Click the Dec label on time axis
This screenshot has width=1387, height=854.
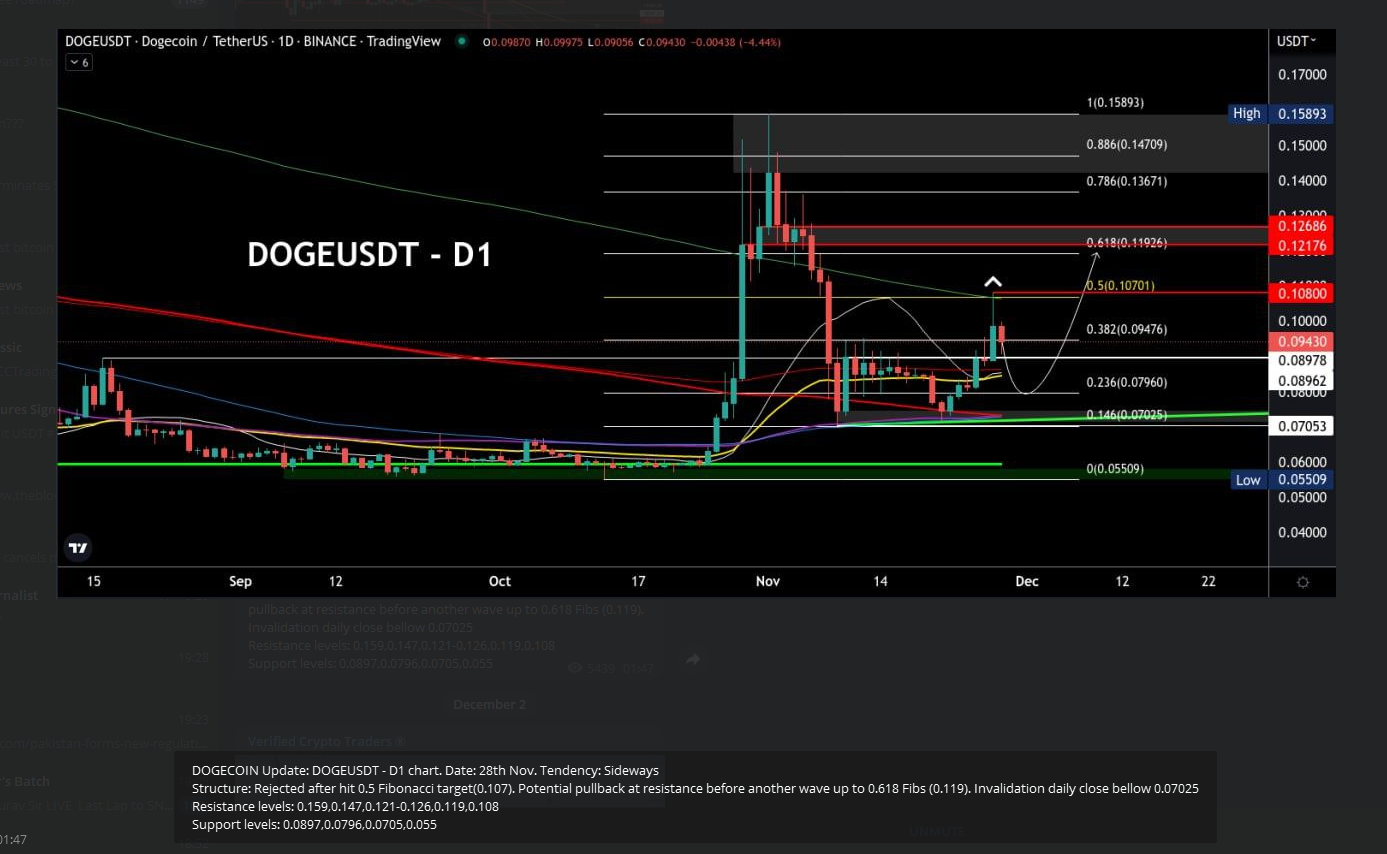(1027, 581)
